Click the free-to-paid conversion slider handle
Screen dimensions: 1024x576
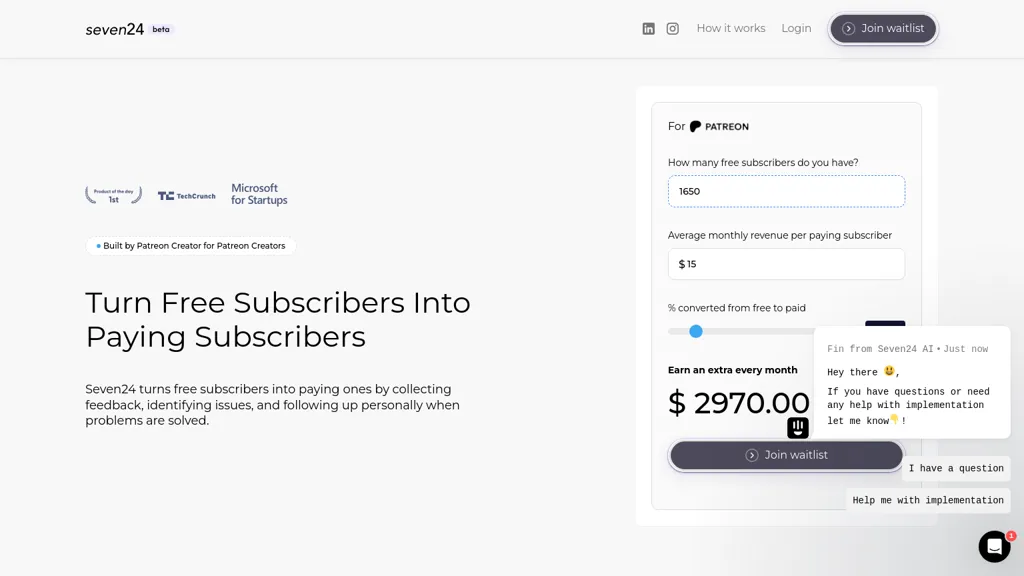coord(696,332)
